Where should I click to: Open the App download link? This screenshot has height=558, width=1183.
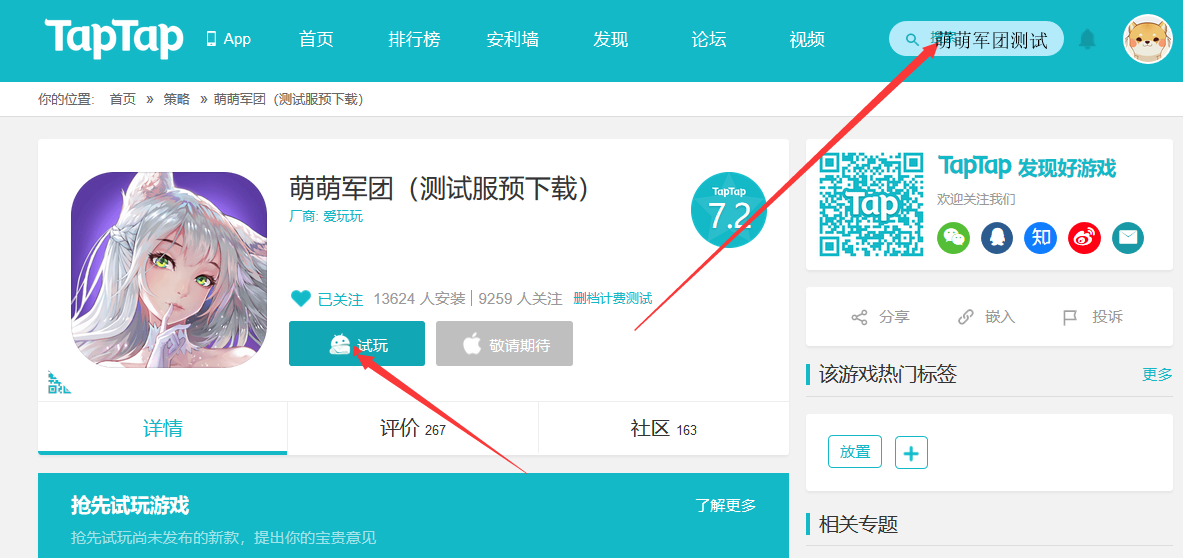pyautogui.click(x=229, y=39)
